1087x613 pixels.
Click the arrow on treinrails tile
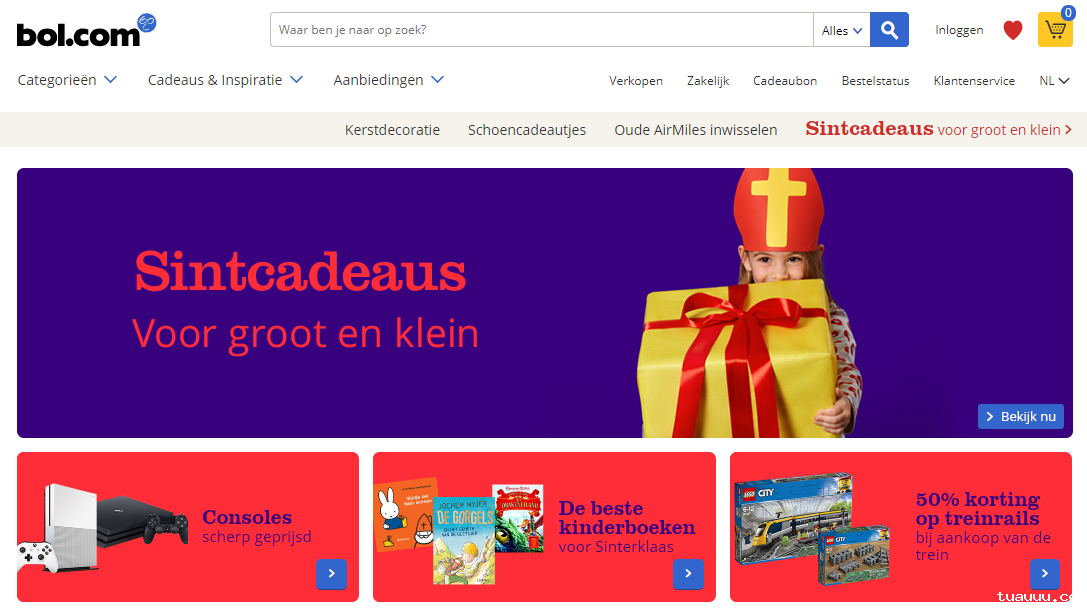[x=1045, y=574]
